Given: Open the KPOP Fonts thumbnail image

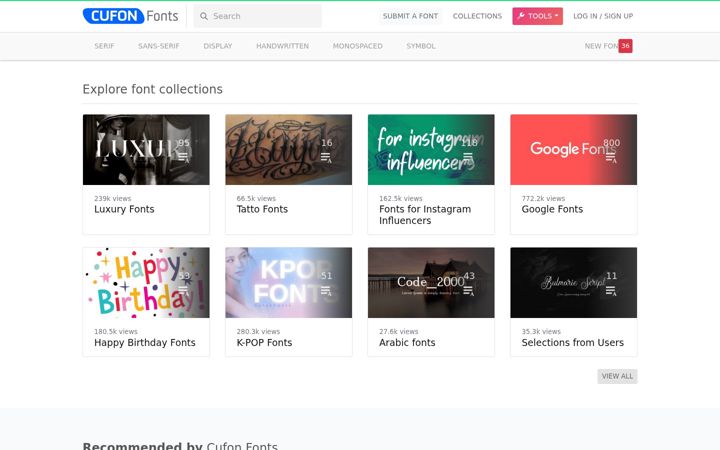Looking at the screenshot, I should pyautogui.click(x=288, y=282).
